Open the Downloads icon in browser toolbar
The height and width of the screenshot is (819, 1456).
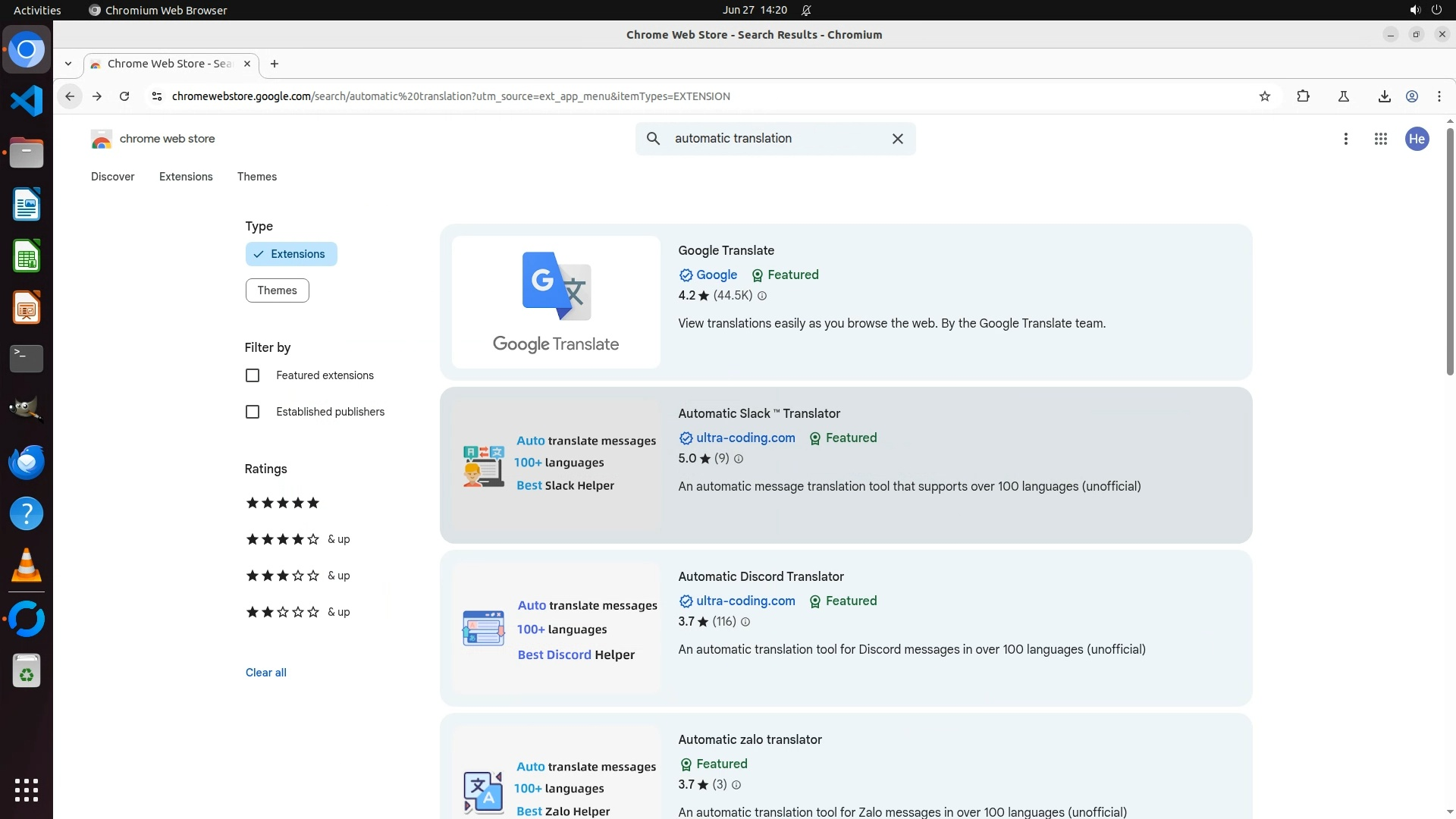click(1384, 96)
